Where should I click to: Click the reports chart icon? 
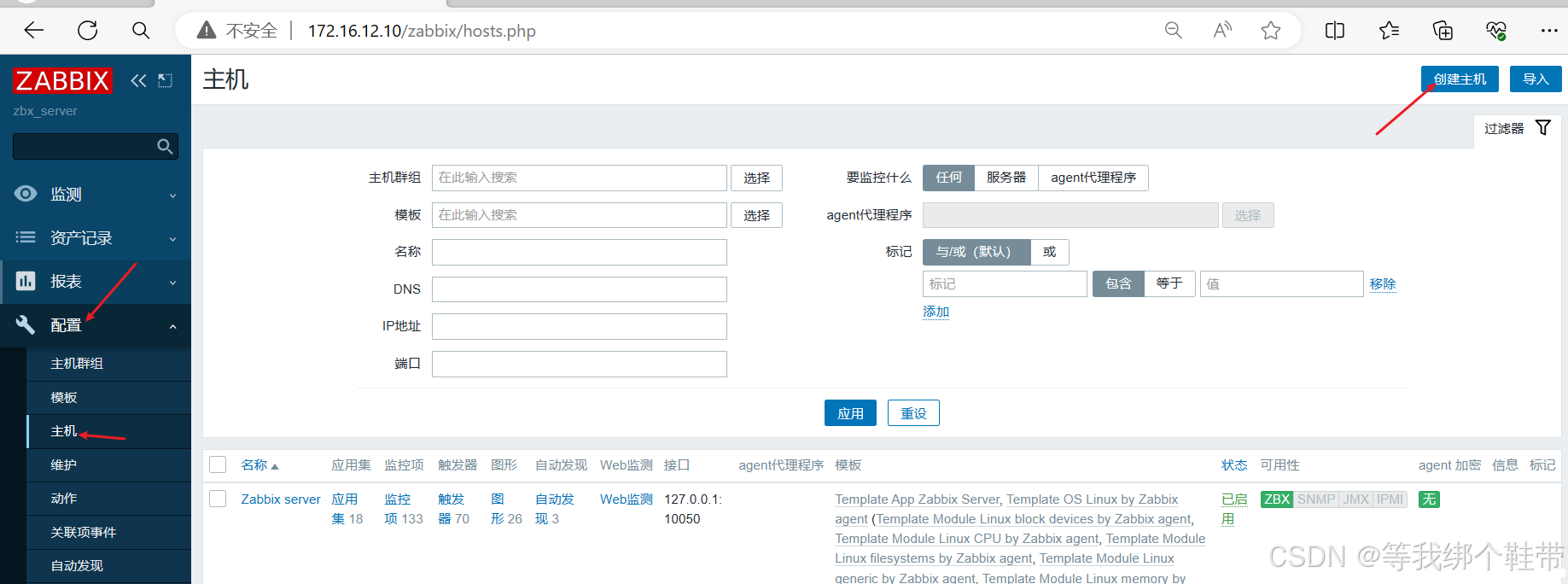(26, 281)
